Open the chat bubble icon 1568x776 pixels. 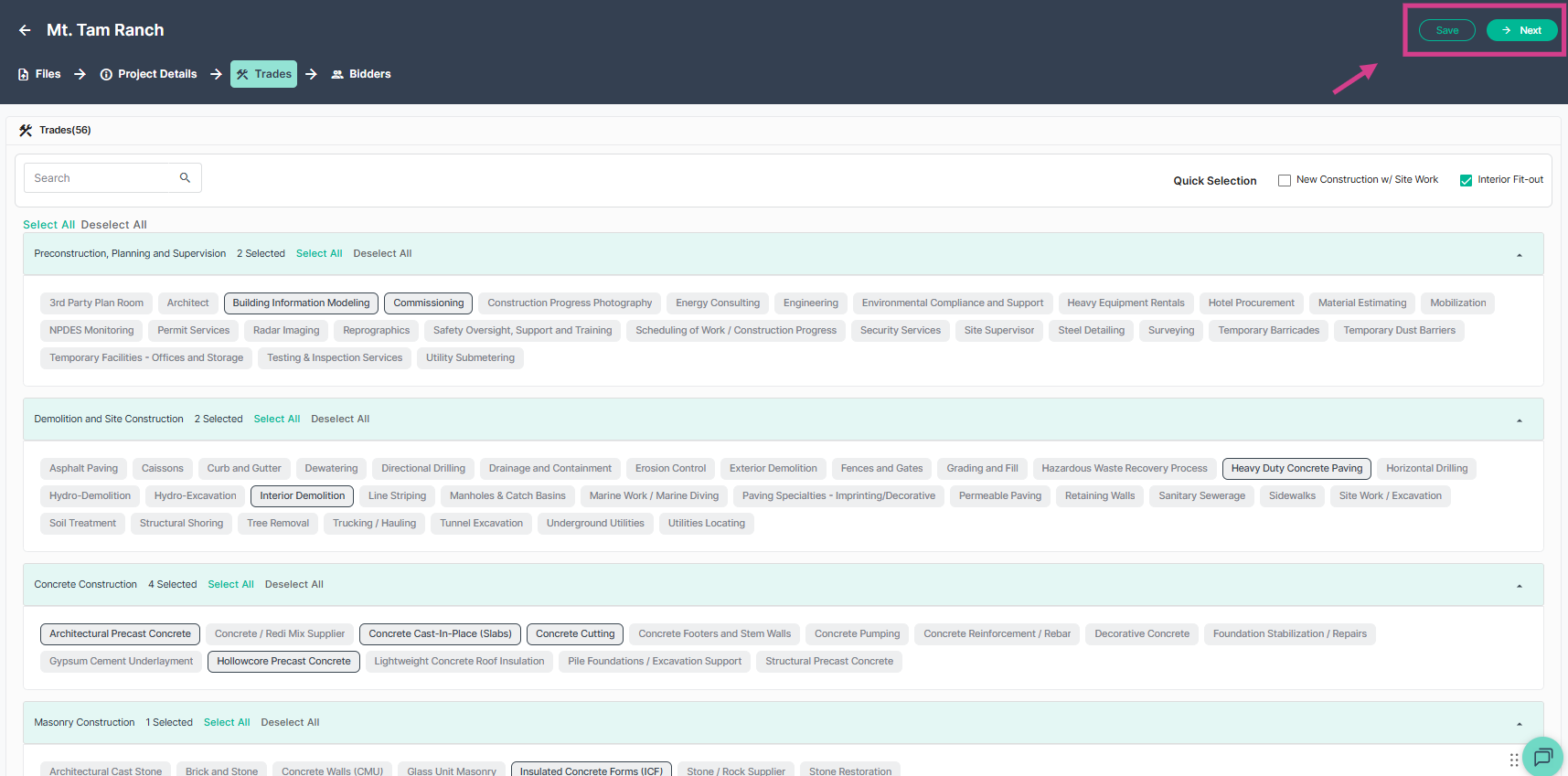click(1543, 756)
